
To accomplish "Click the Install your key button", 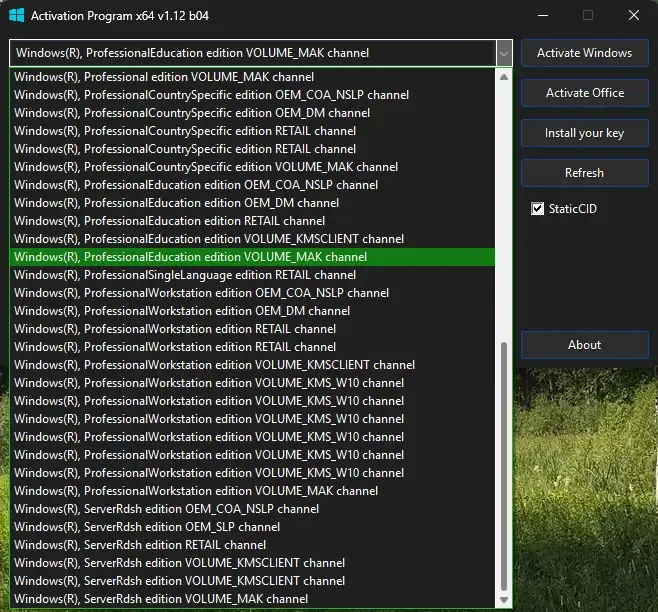I will [x=585, y=133].
